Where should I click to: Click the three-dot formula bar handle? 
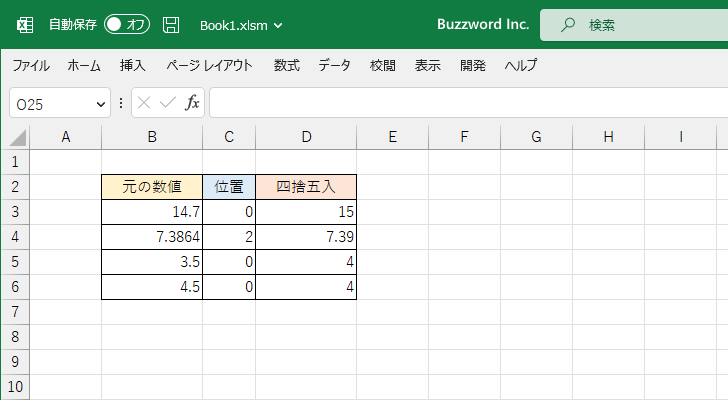coord(121,103)
